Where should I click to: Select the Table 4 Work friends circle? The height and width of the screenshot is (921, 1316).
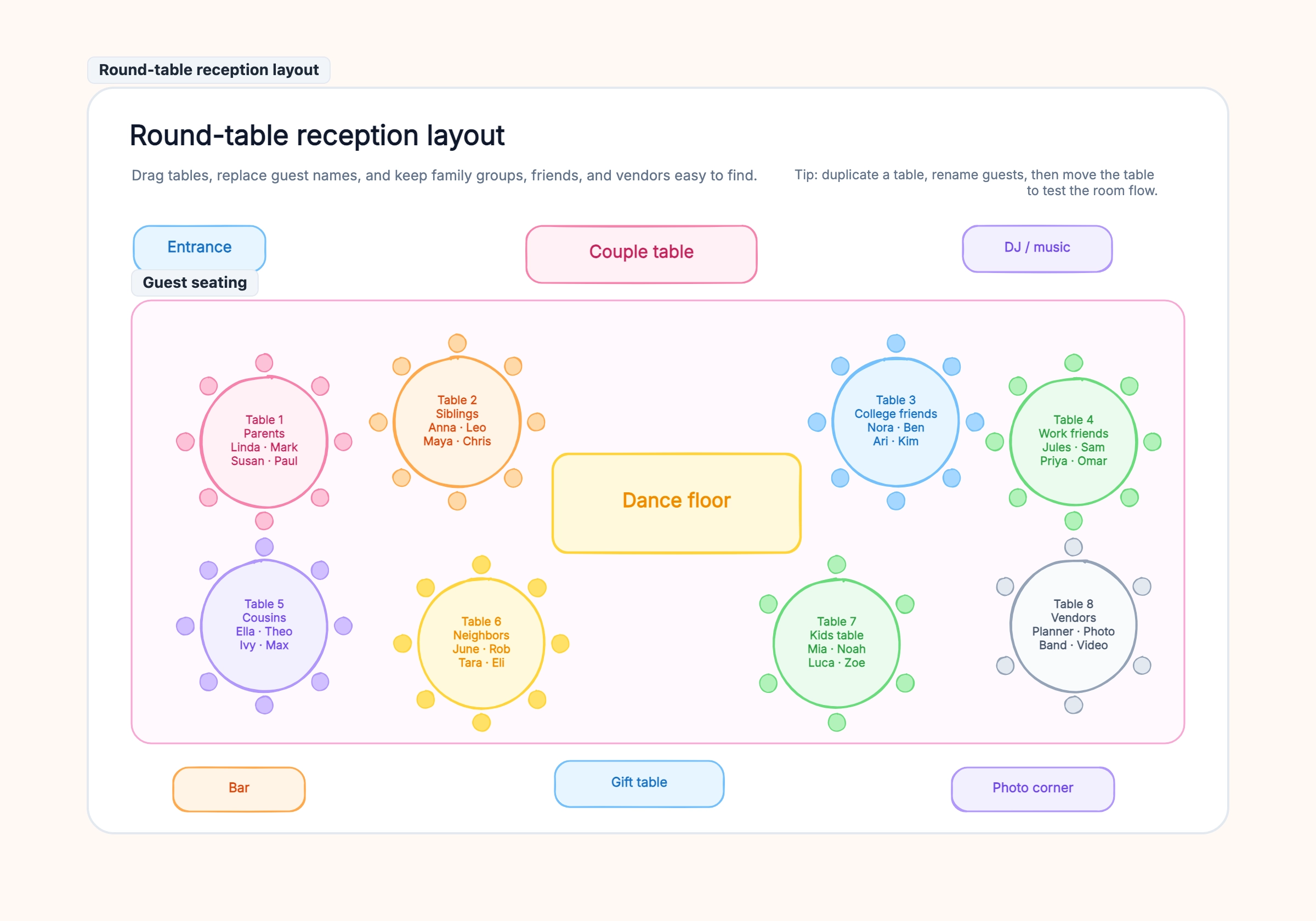click(x=1073, y=441)
